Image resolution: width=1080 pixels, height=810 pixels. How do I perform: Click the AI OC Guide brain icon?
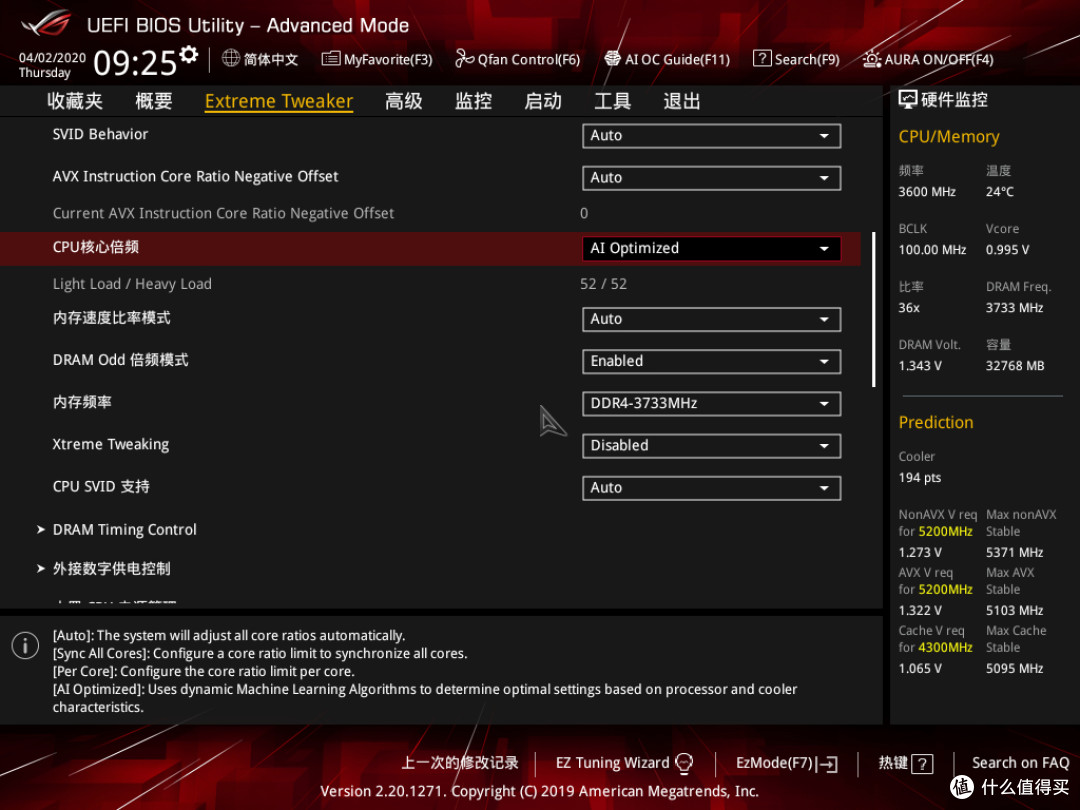tap(612, 59)
